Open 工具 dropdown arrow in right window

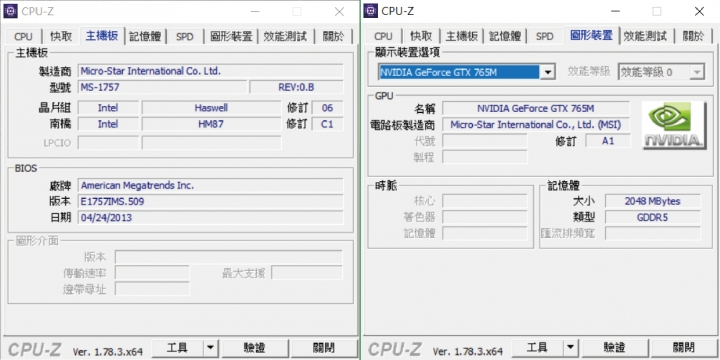point(570,348)
